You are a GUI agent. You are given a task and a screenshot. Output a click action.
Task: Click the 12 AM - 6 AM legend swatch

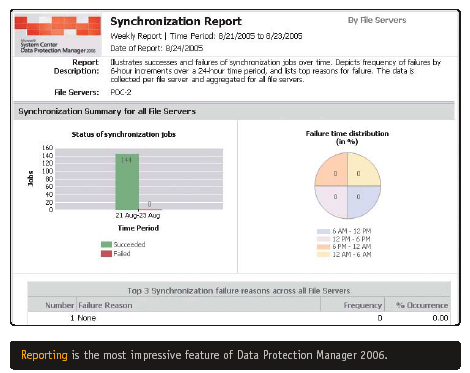click(x=323, y=255)
